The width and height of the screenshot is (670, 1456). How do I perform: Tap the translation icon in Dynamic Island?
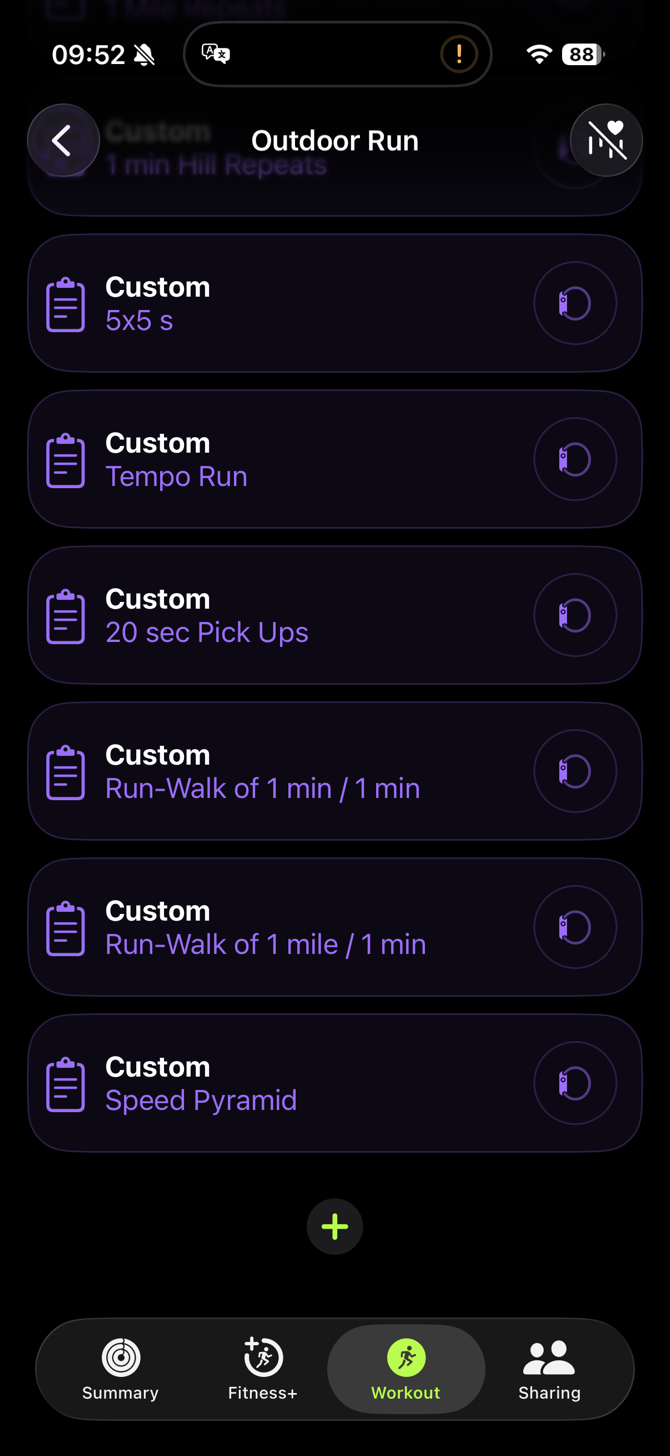(216, 54)
